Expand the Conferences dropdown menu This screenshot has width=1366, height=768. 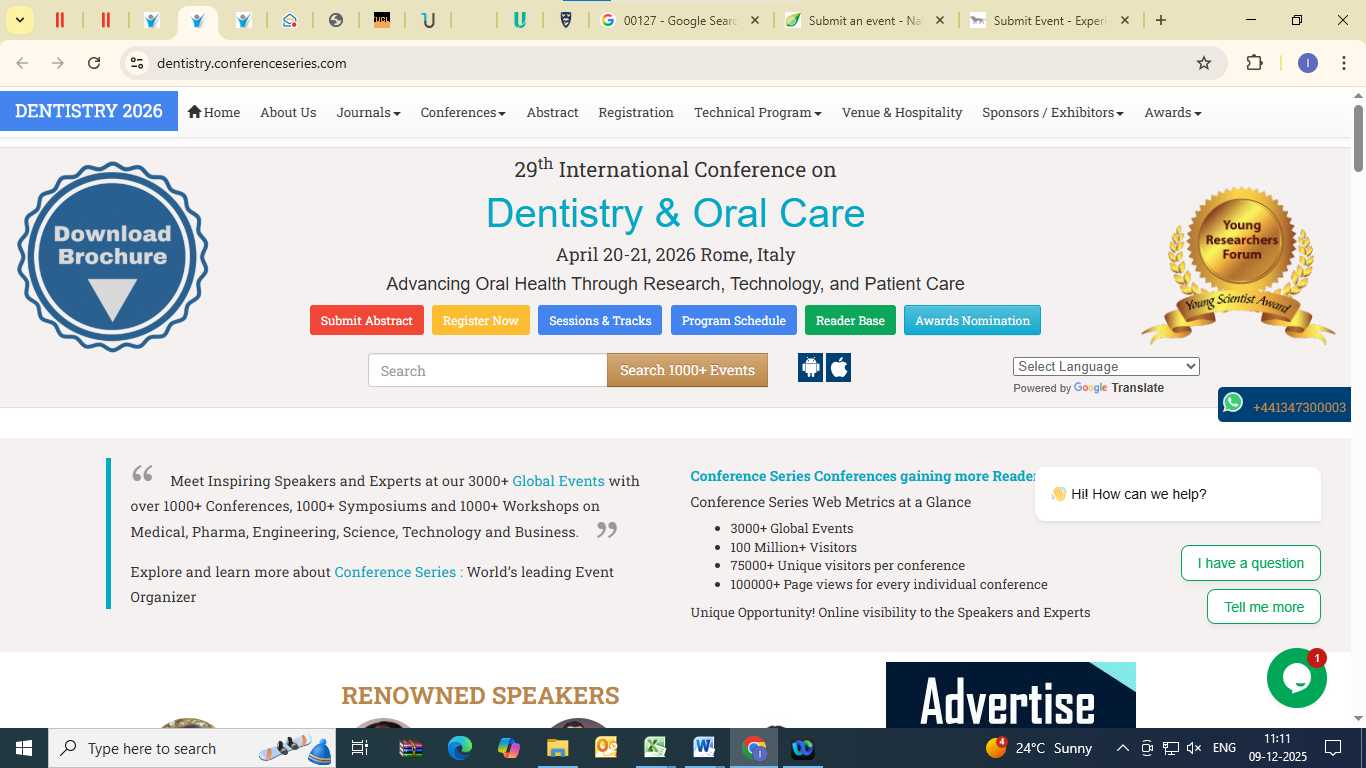click(463, 112)
